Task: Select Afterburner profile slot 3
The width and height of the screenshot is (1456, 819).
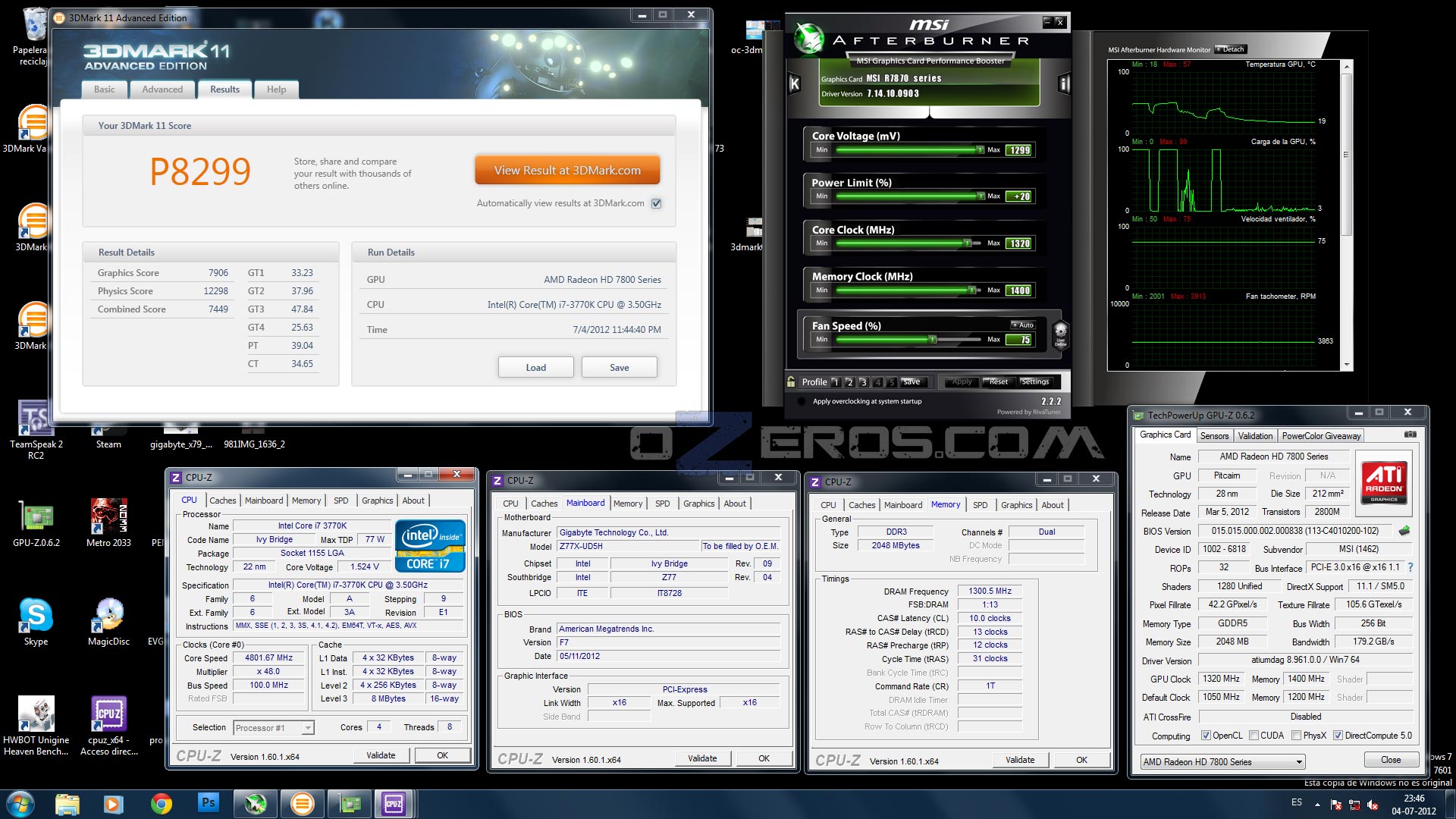Action: pyautogui.click(x=864, y=382)
